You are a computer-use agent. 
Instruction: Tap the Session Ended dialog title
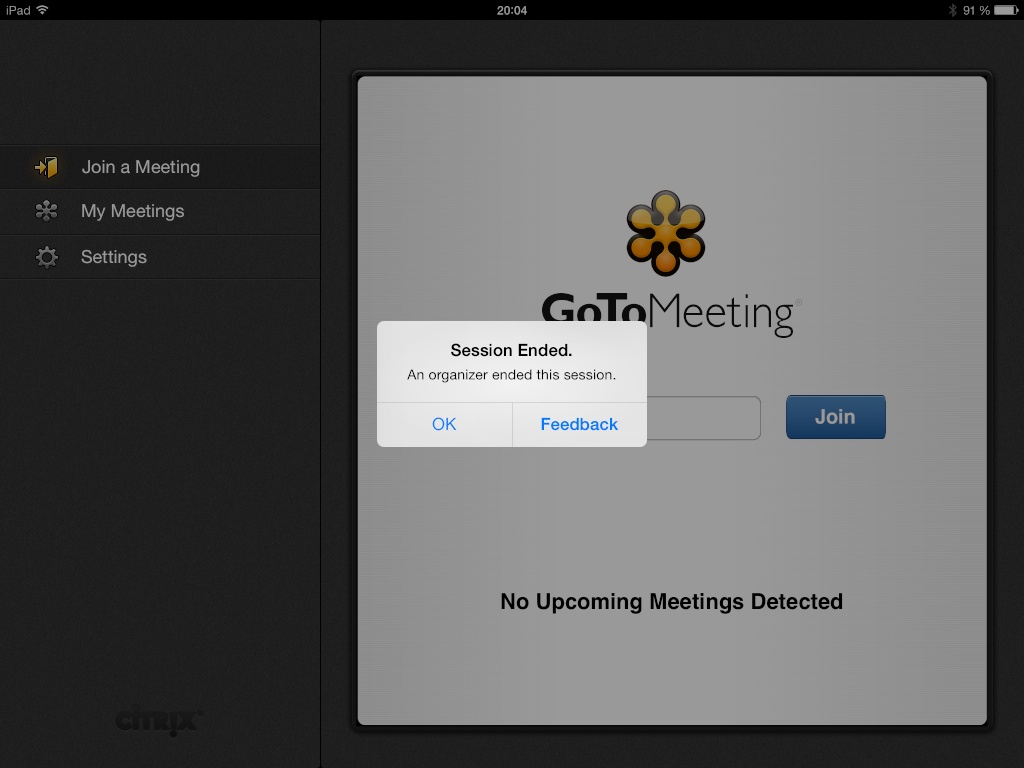pyautogui.click(x=511, y=350)
